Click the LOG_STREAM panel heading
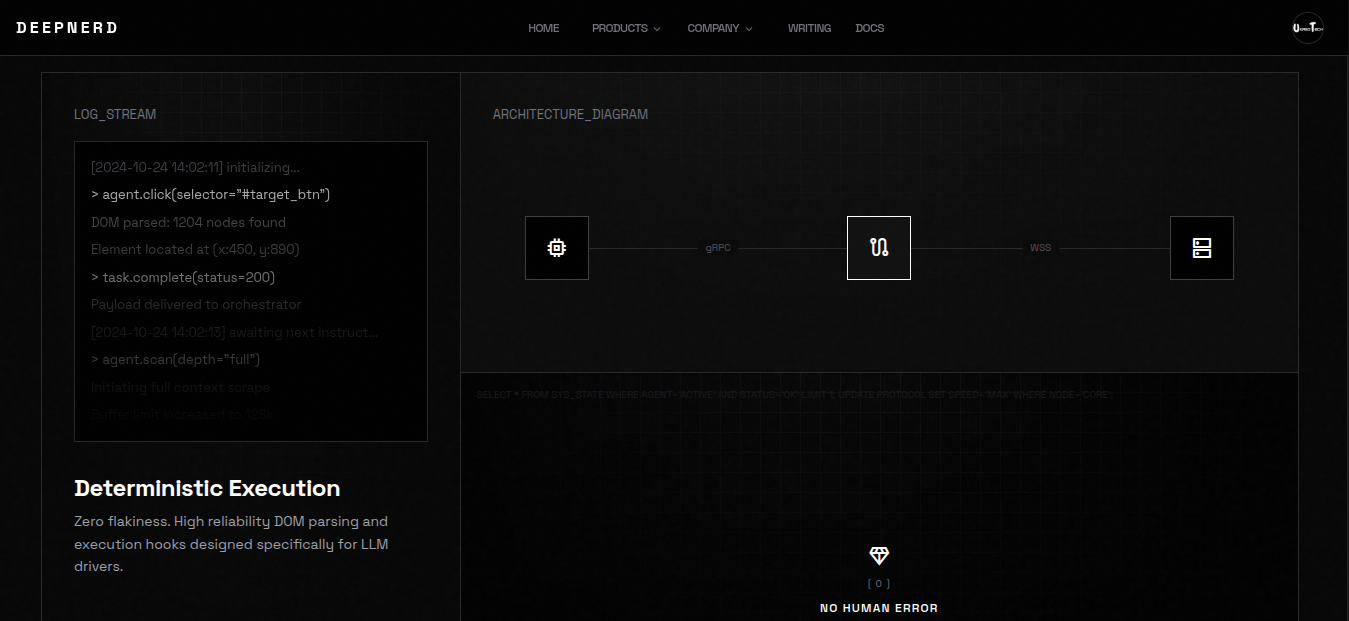 click(115, 114)
